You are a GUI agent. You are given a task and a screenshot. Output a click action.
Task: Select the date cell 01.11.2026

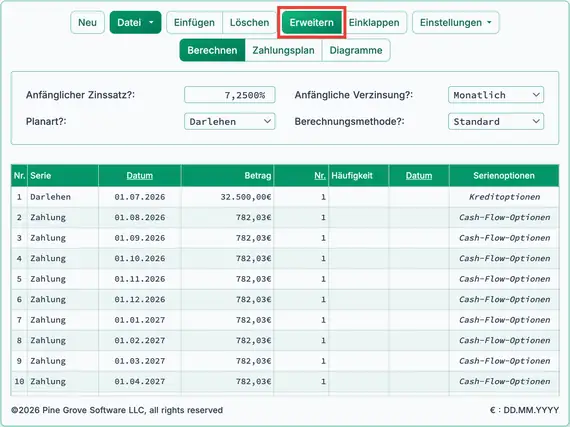point(140,279)
